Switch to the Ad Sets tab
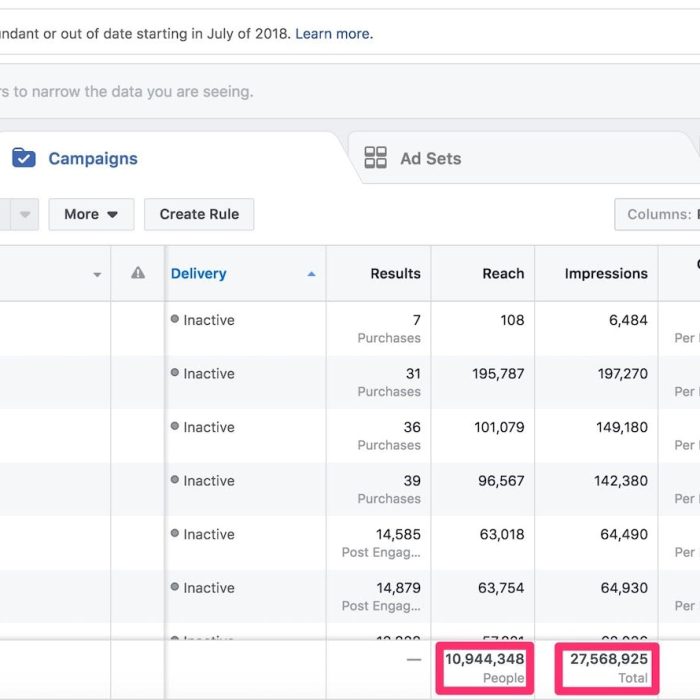The width and height of the screenshot is (700, 700). 430,158
